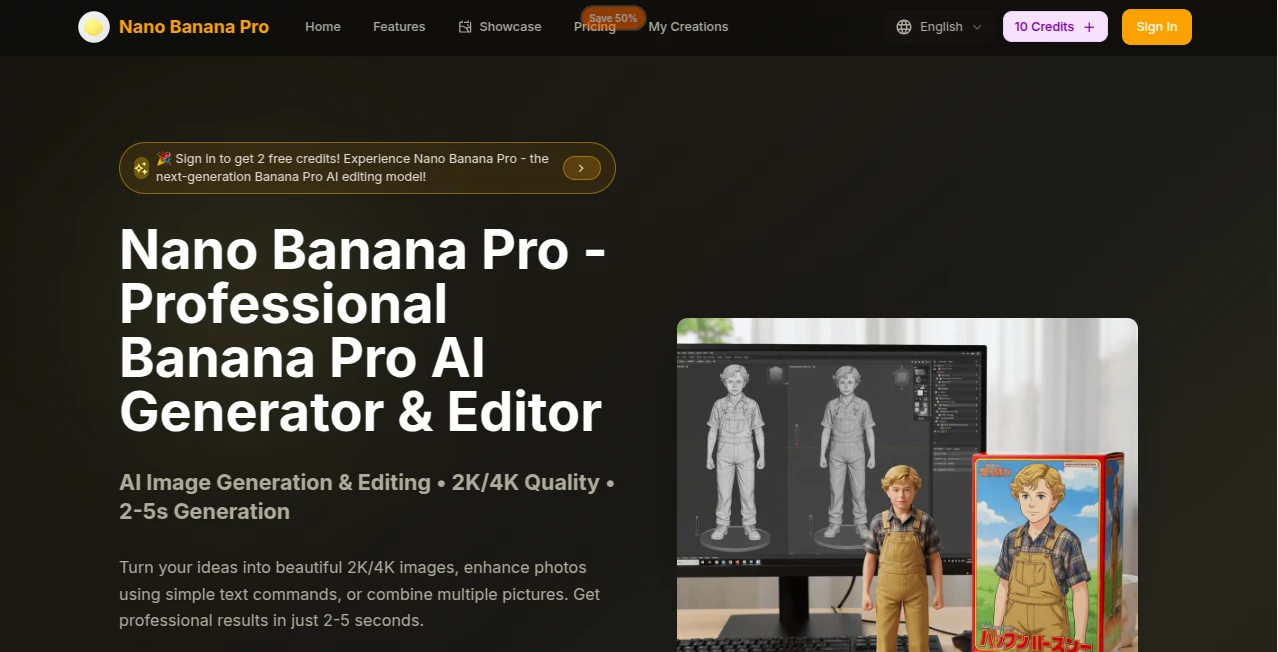Click the Showcase icon in the navigation bar
This screenshot has width=1278, height=652.
(x=463, y=27)
